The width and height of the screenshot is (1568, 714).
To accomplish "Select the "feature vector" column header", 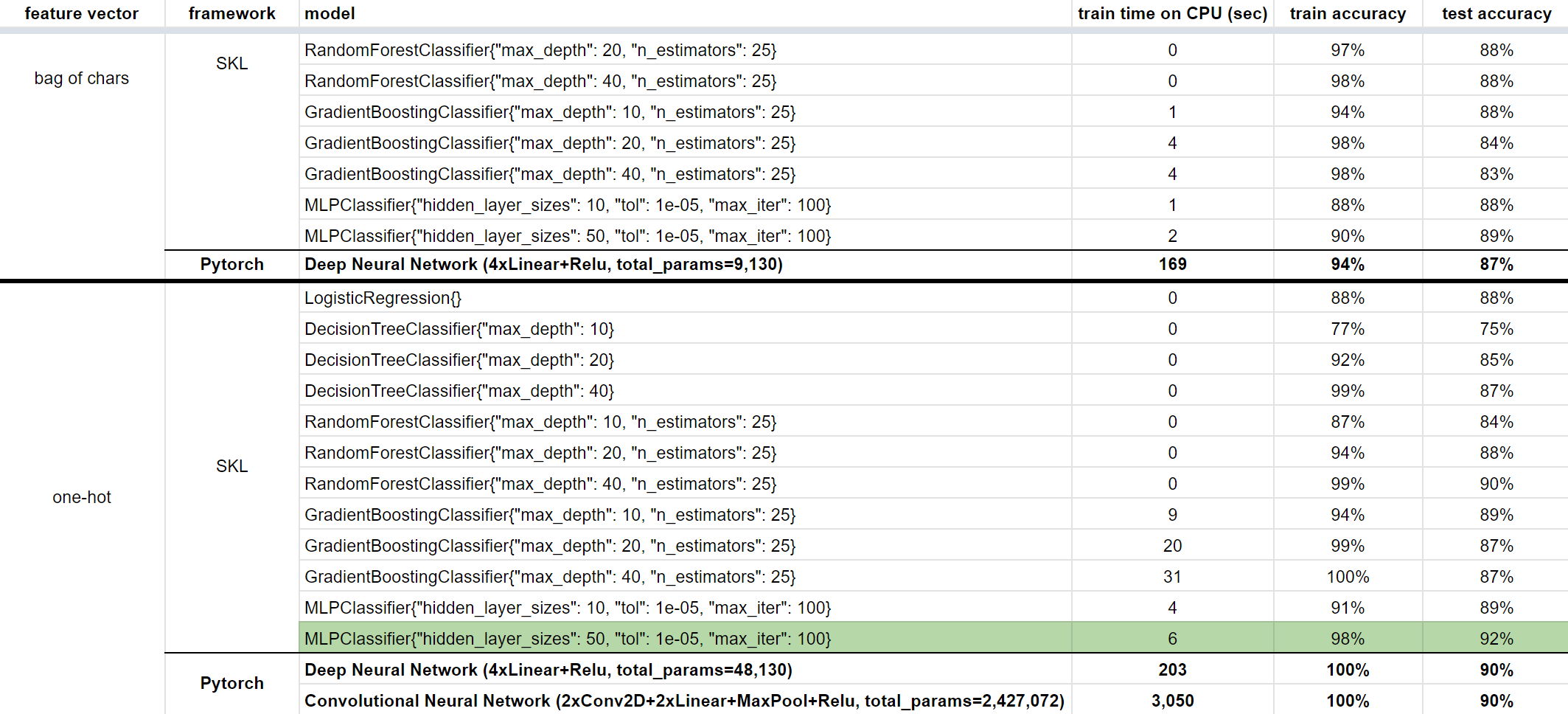I will tap(83, 13).
